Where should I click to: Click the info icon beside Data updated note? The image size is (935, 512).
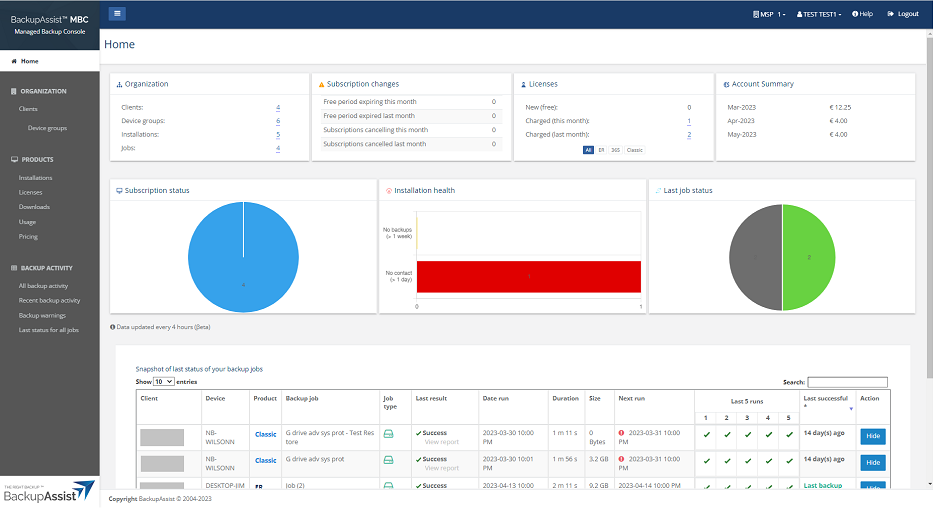113,327
